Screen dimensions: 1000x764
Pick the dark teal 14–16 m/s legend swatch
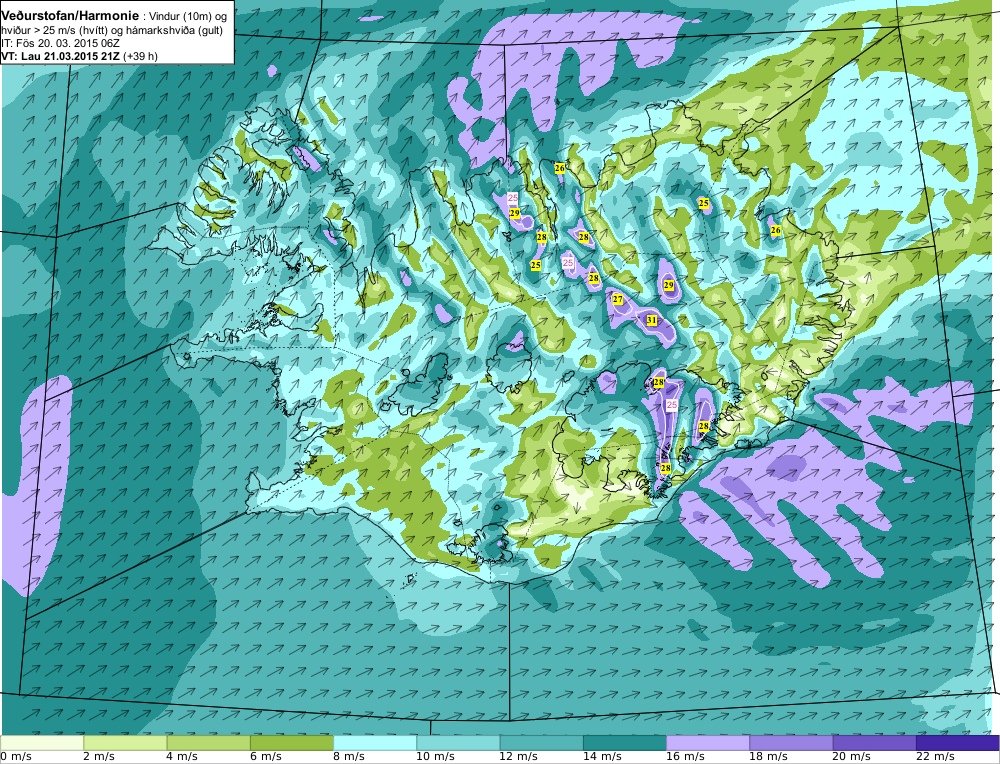coord(624,743)
